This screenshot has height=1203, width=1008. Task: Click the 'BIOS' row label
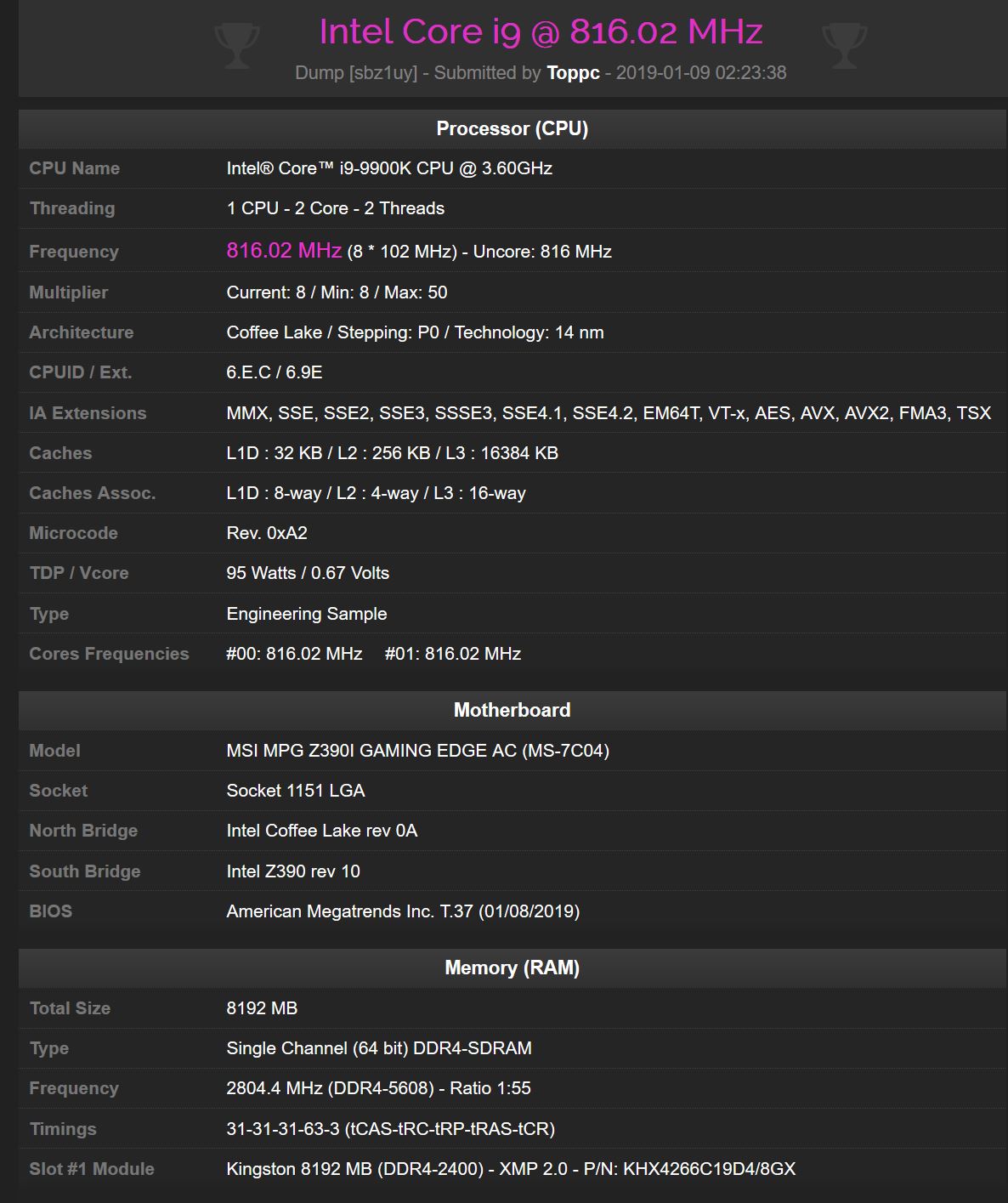(51, 911)
